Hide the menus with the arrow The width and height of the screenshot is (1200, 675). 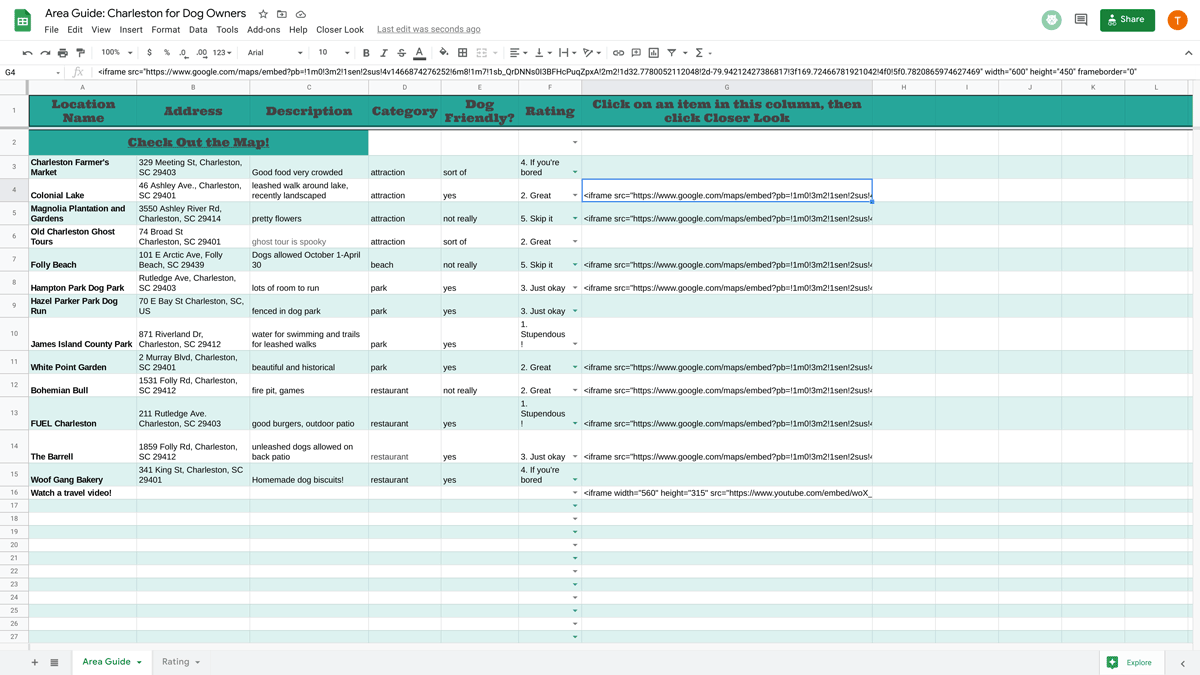1188,53
